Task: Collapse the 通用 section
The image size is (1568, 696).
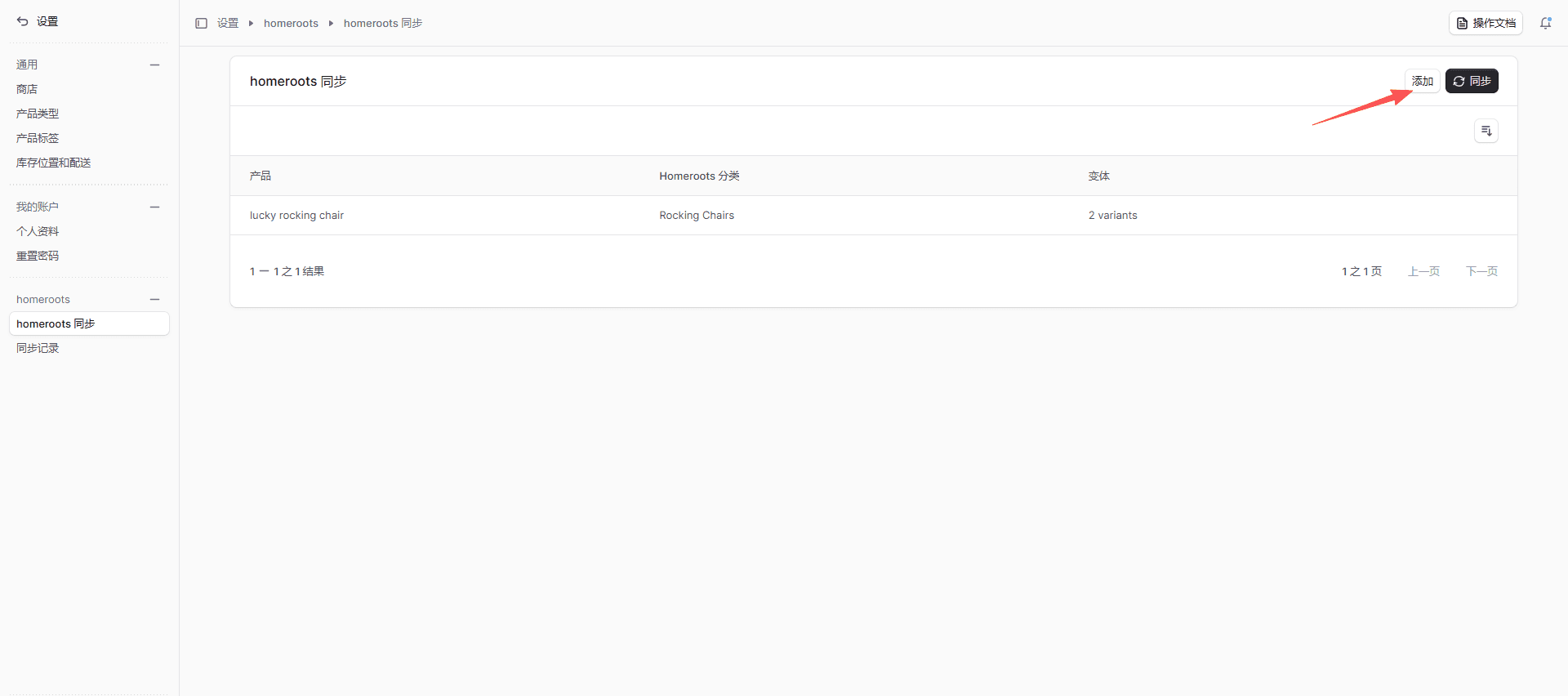Action: pyautogui.click(x=154, y=65)
